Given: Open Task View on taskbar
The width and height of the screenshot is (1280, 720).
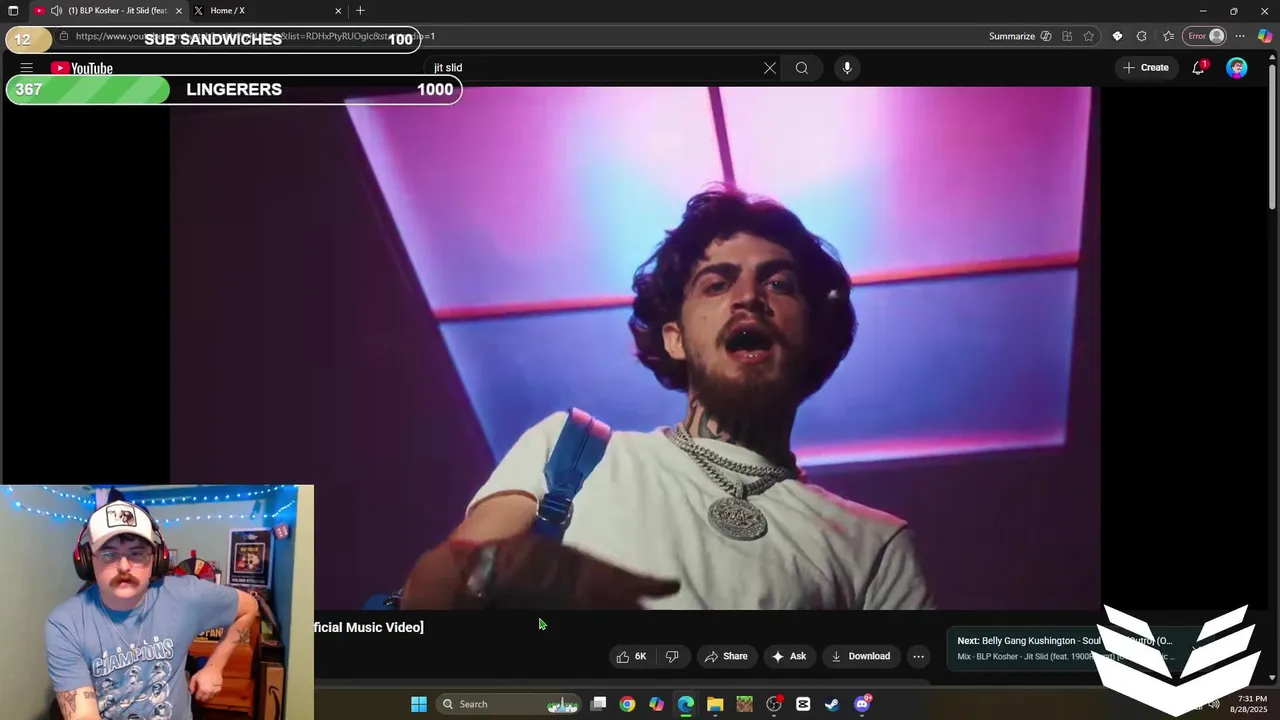Looking at the screenshot, I should tap(598, 704).
